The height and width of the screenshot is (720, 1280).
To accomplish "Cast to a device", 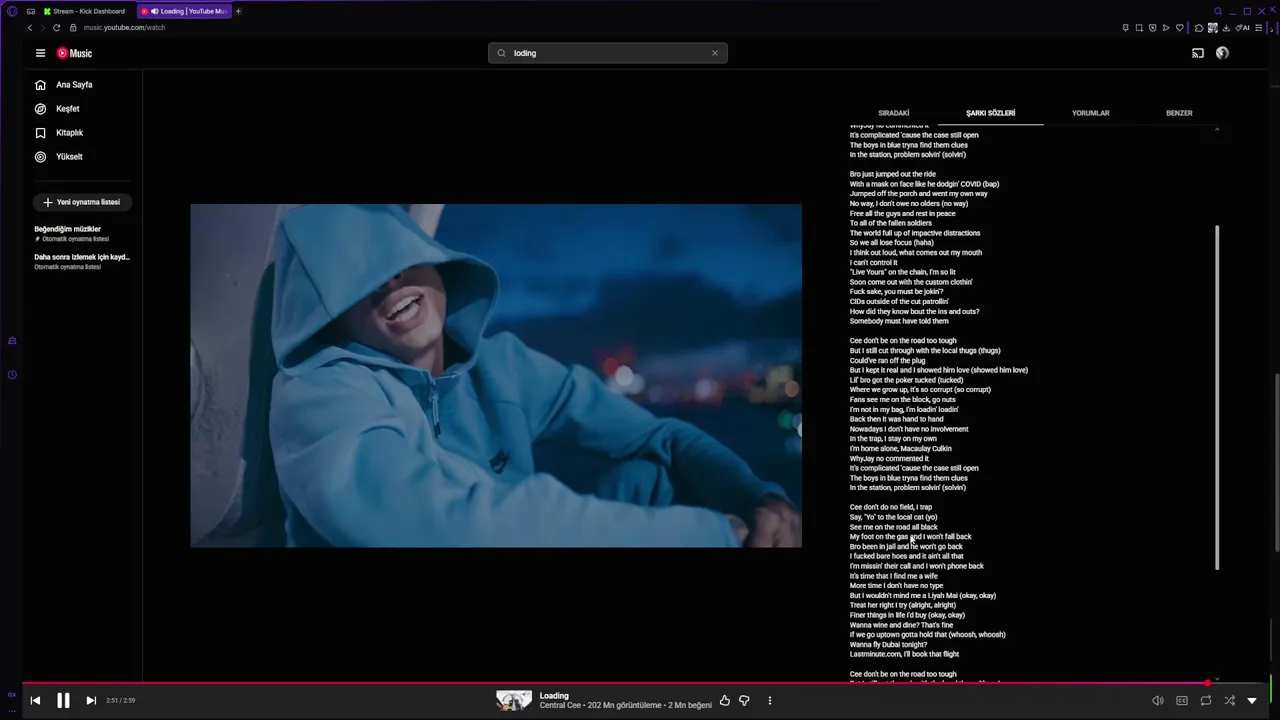I will [1198, 53].
